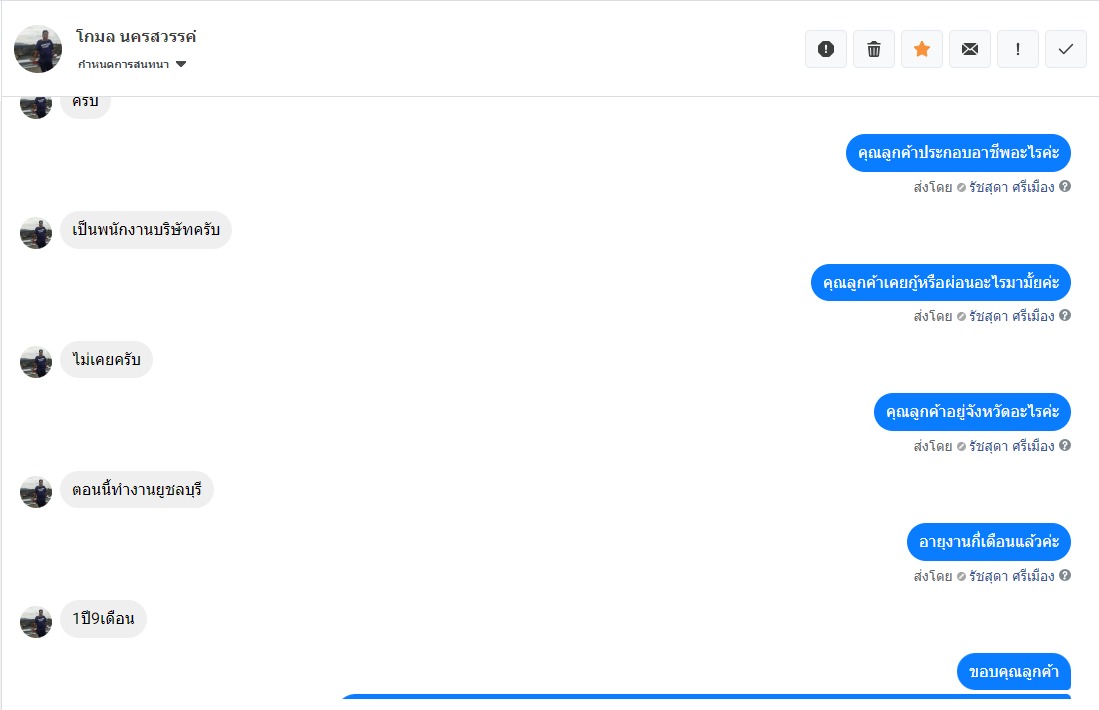
Task: Click help icon under คุณลูกค้าเคยกู้หรือผ่อนอะไรมามั้ยค่ะ message
Action: point(1065,316)
